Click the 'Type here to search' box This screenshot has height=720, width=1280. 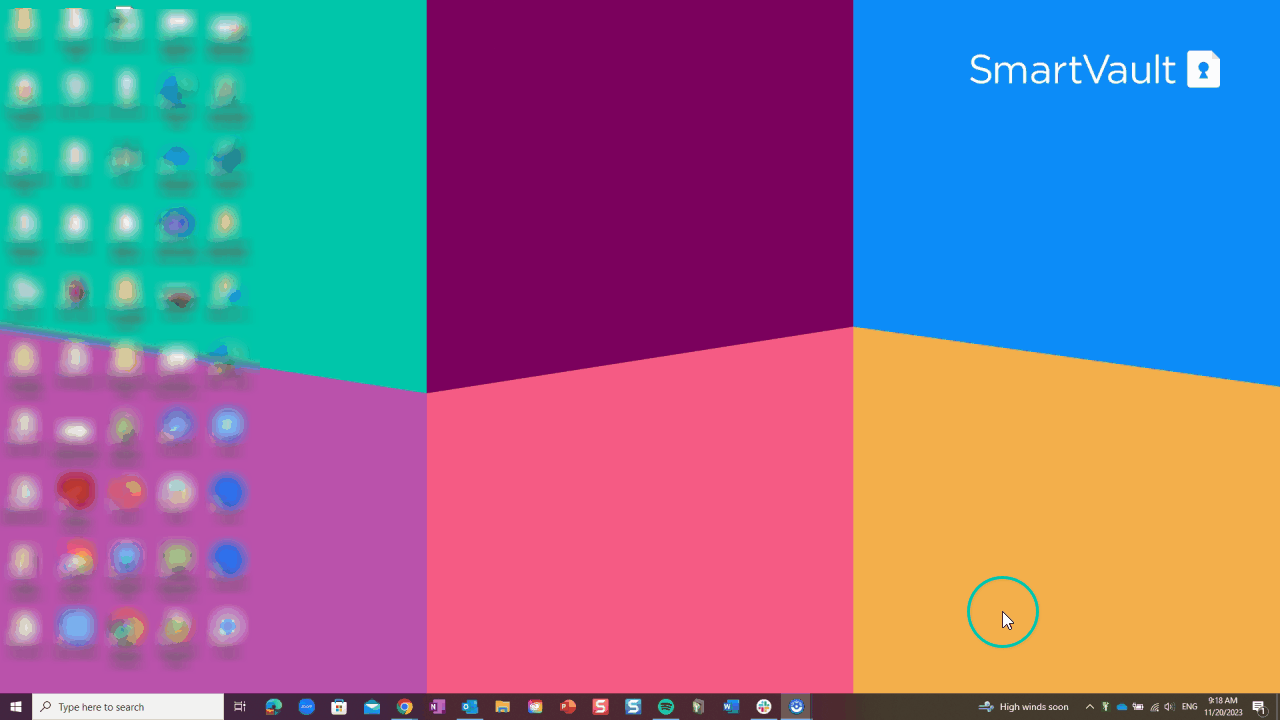point(128,707)
